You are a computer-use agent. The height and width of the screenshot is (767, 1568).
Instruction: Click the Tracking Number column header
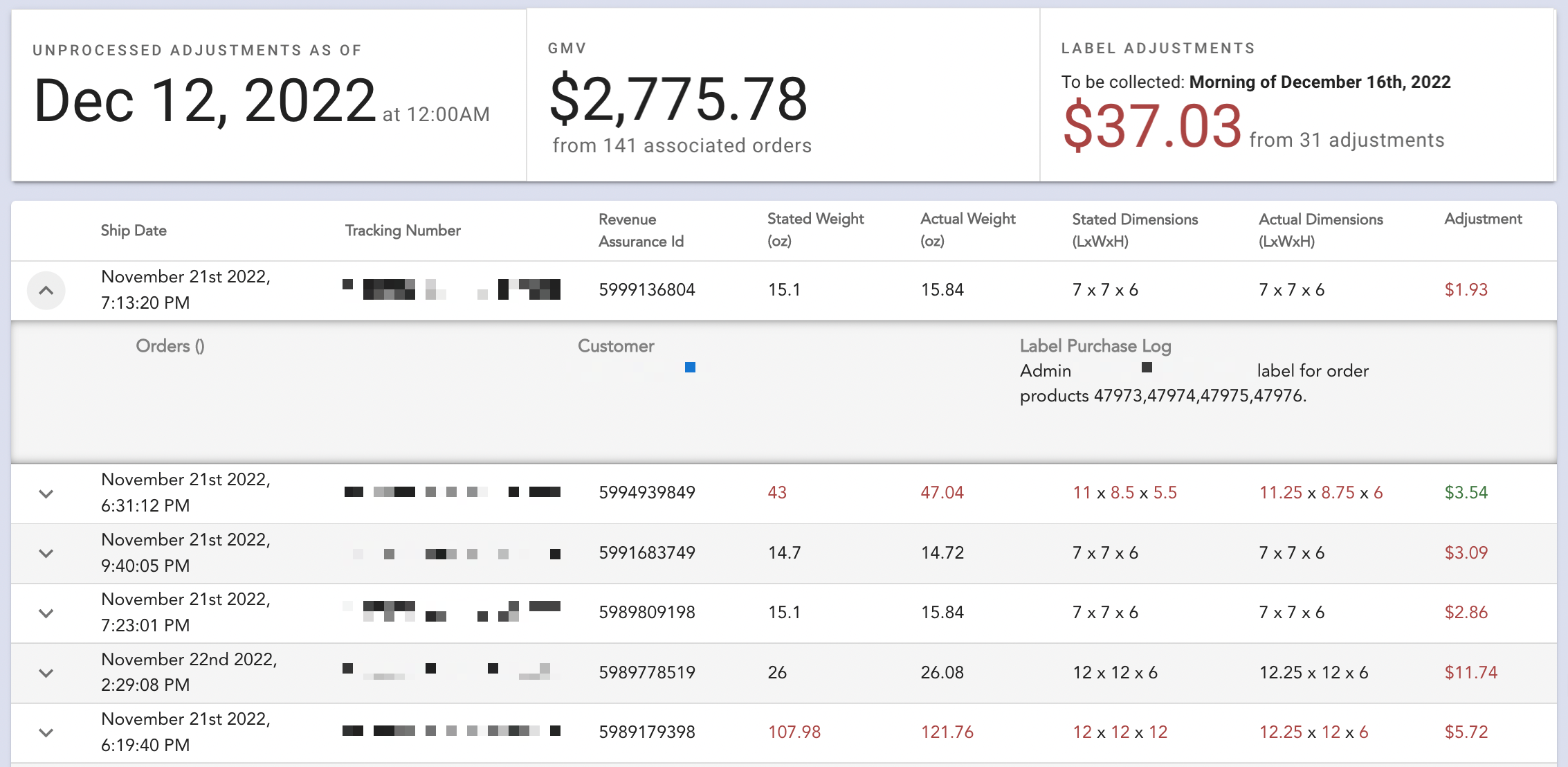coord(403,231)
